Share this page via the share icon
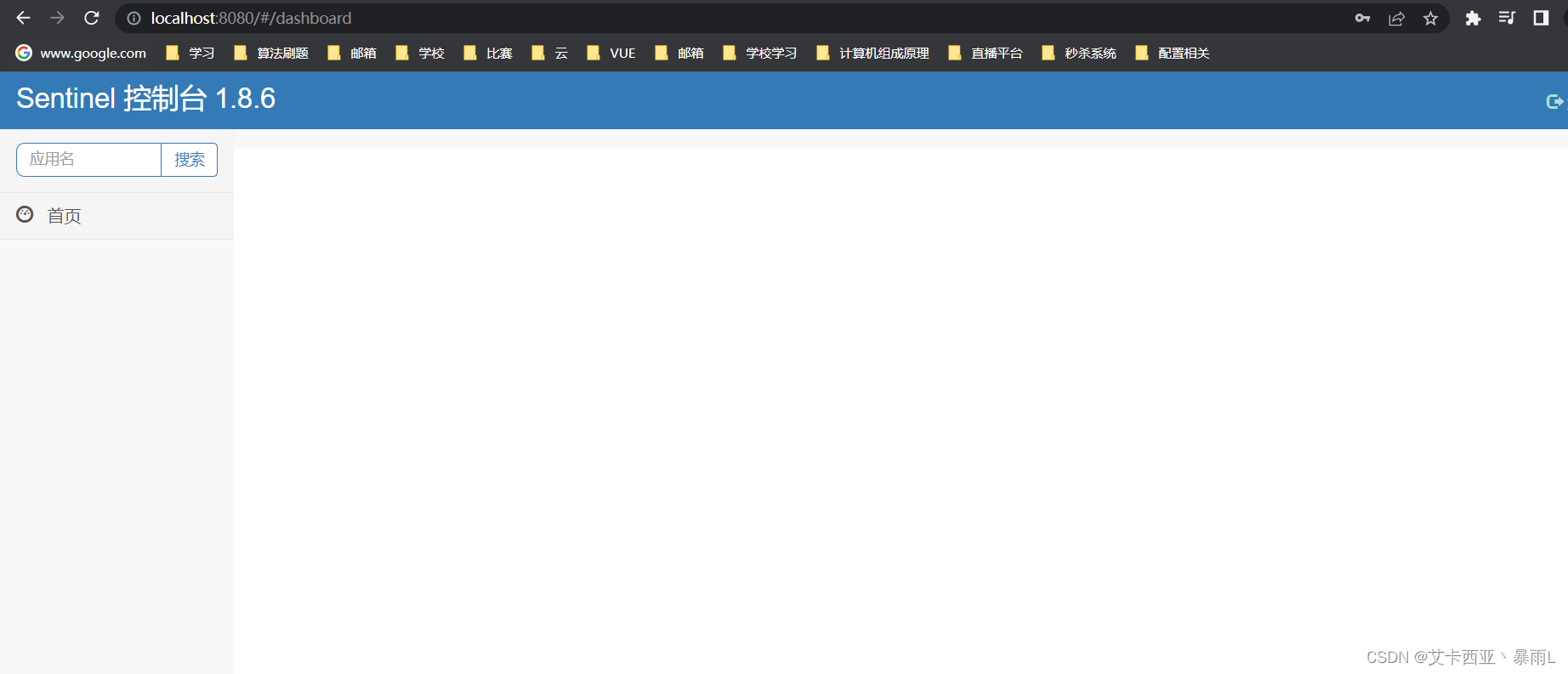 tap(1396, 18)
